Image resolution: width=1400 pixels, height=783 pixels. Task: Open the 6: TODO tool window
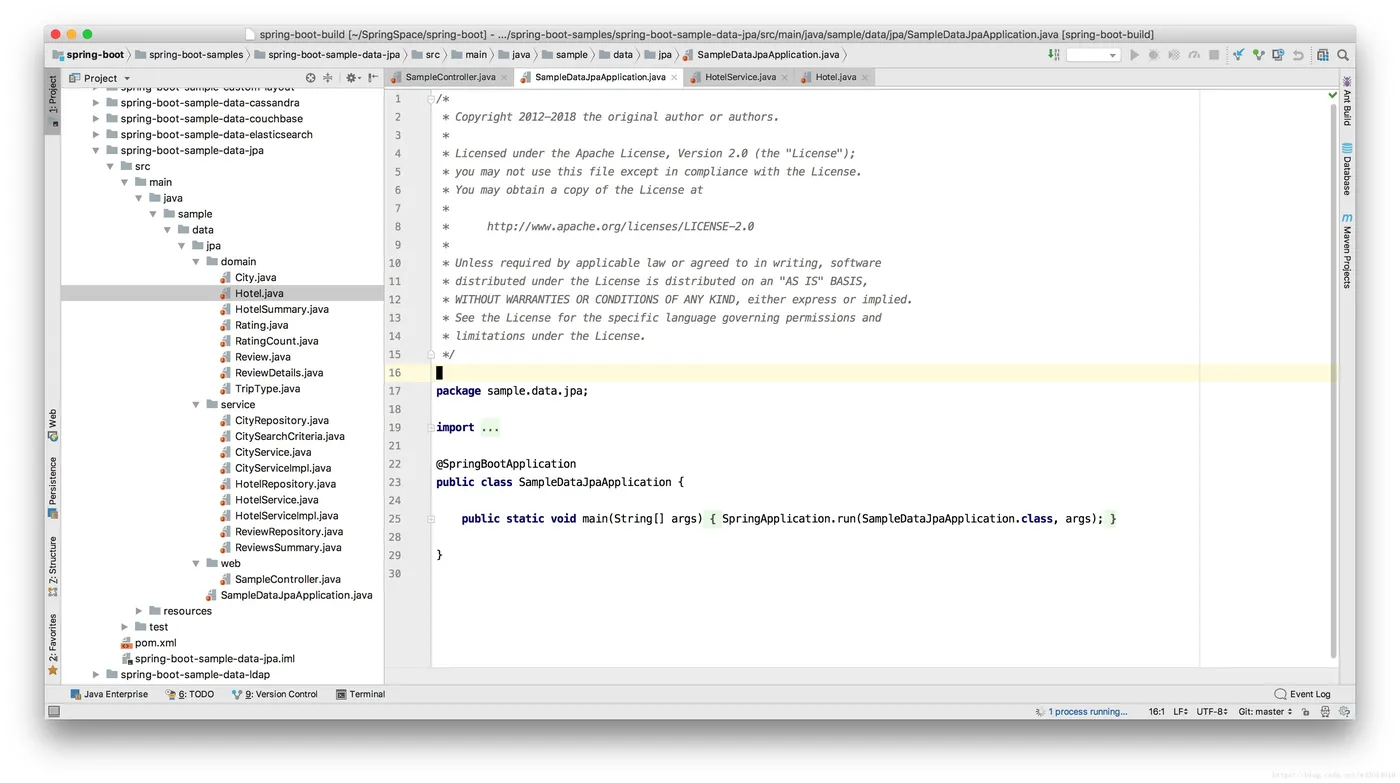click(x=190, y=694)
